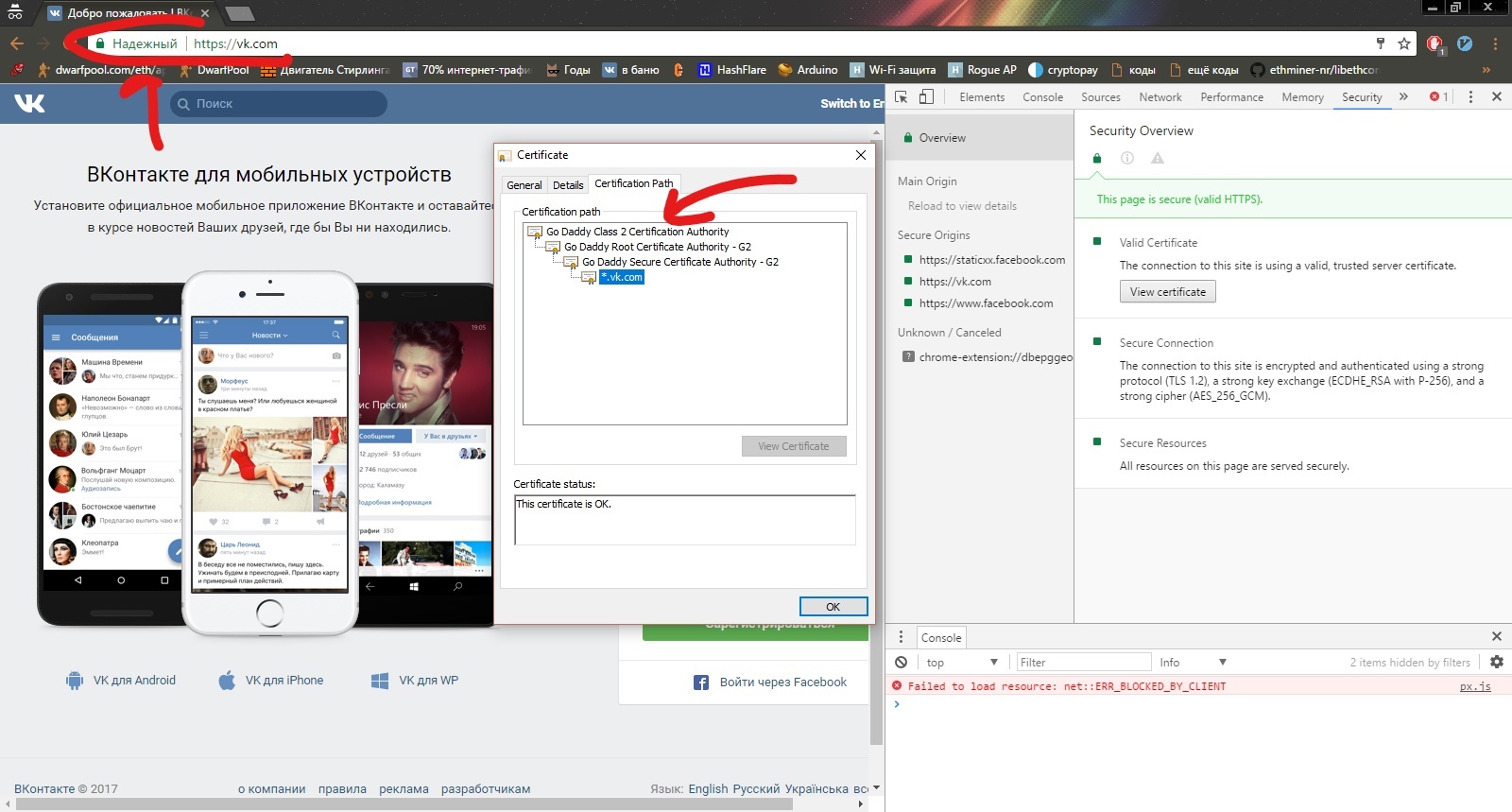Click the saved password key icon
Viewport: 1512px width, 812px height.
pyautogui.click(x=1381, y=43)
